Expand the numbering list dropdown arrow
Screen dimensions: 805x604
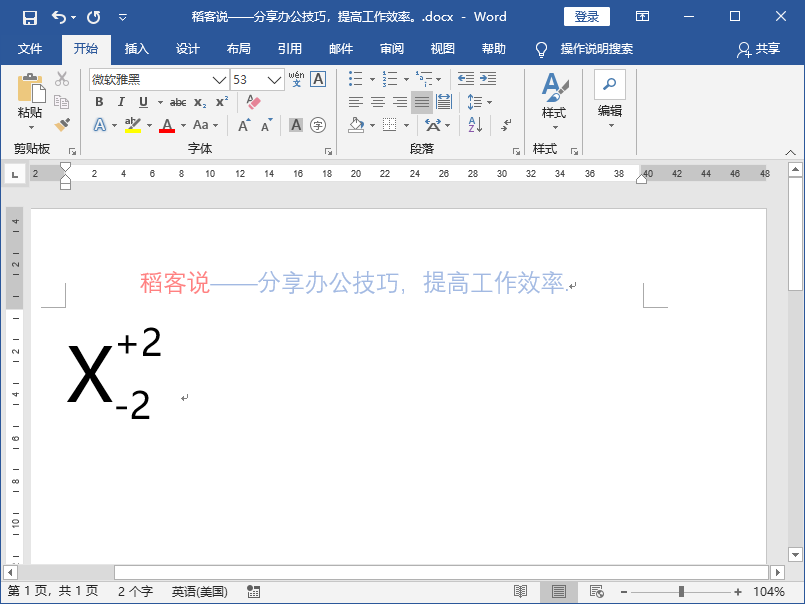406,79
